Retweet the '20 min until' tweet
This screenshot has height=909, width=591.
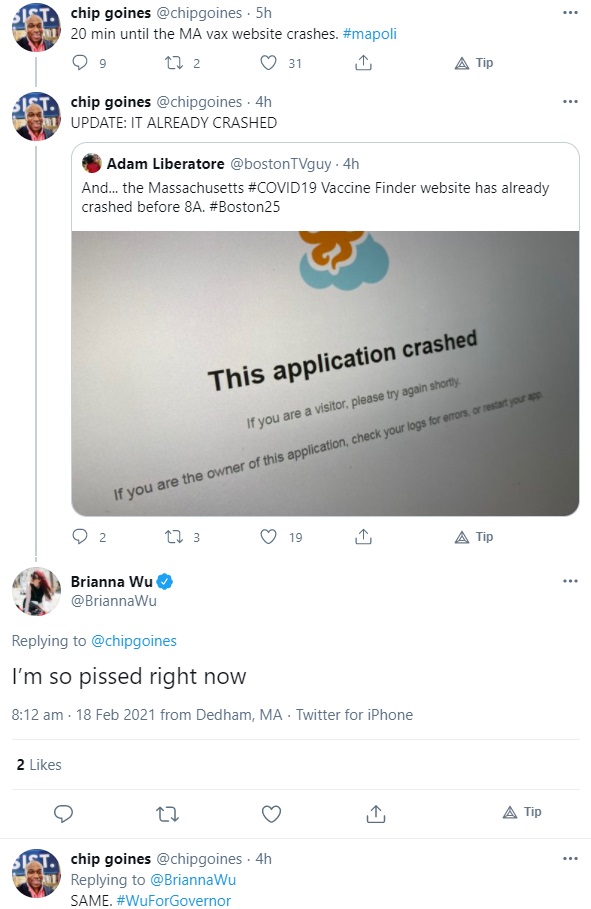tap(174, 63)
